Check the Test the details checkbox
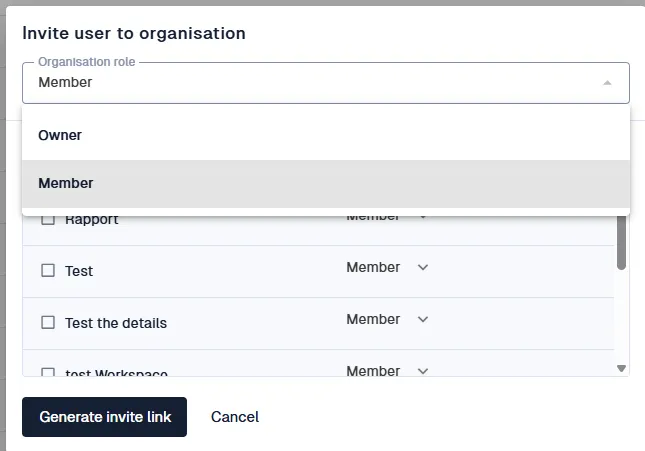 tap(48, 322)
